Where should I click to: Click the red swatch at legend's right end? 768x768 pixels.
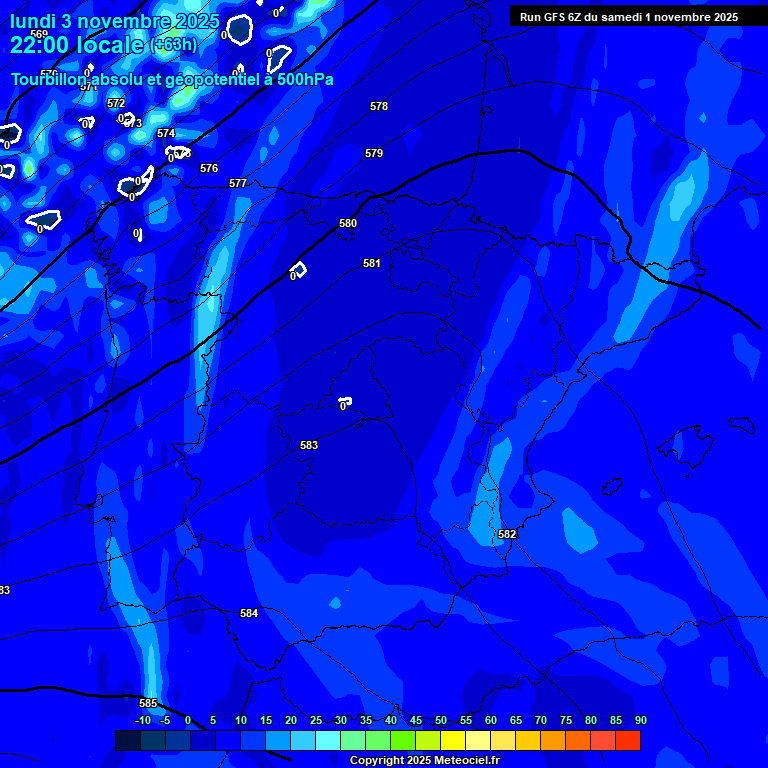coord(628,740)
